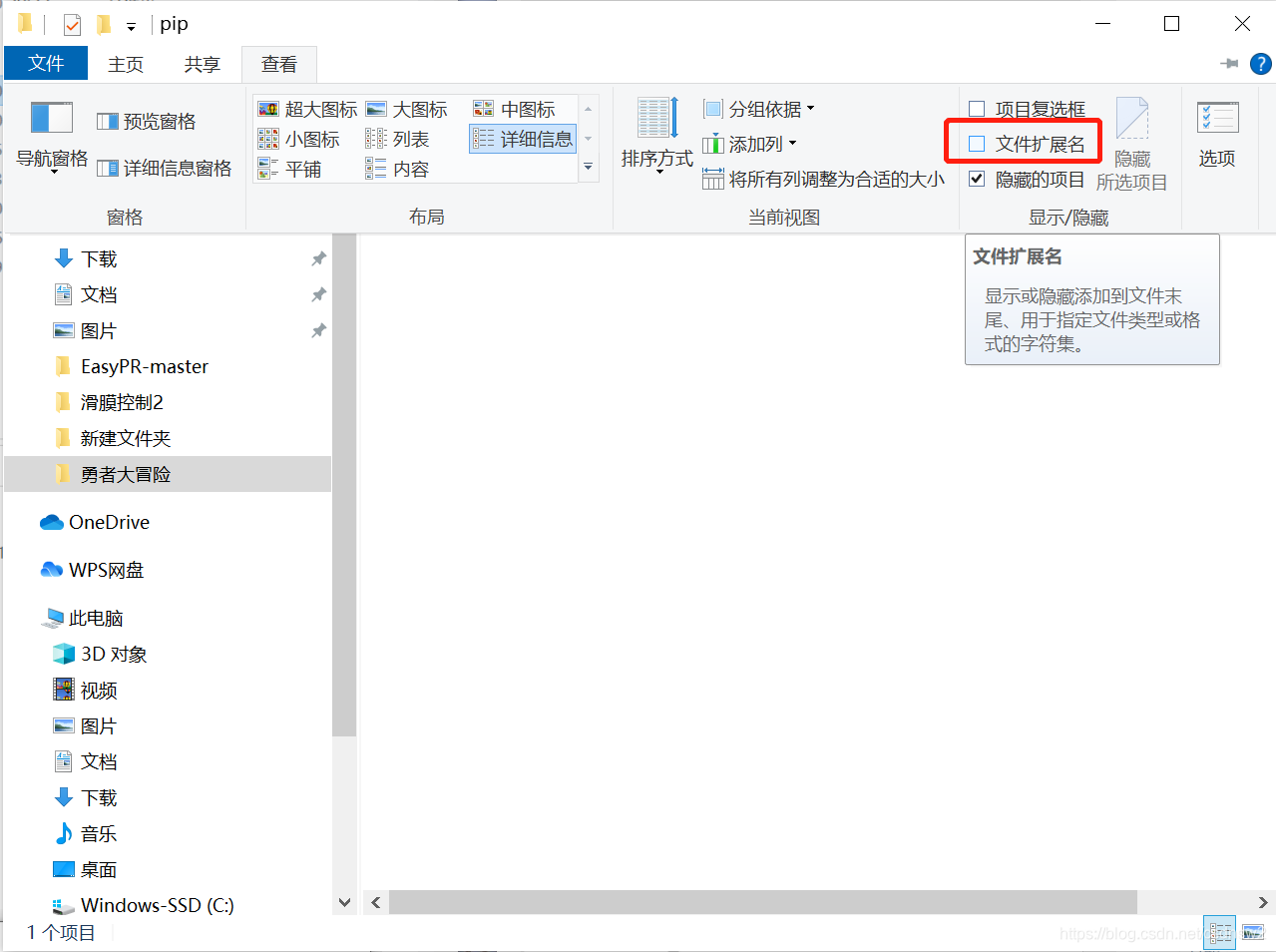This screenshot has width=1276, height=952.
Task: Click 将所有列调整为合适的大小
Action: click(823, 179)
